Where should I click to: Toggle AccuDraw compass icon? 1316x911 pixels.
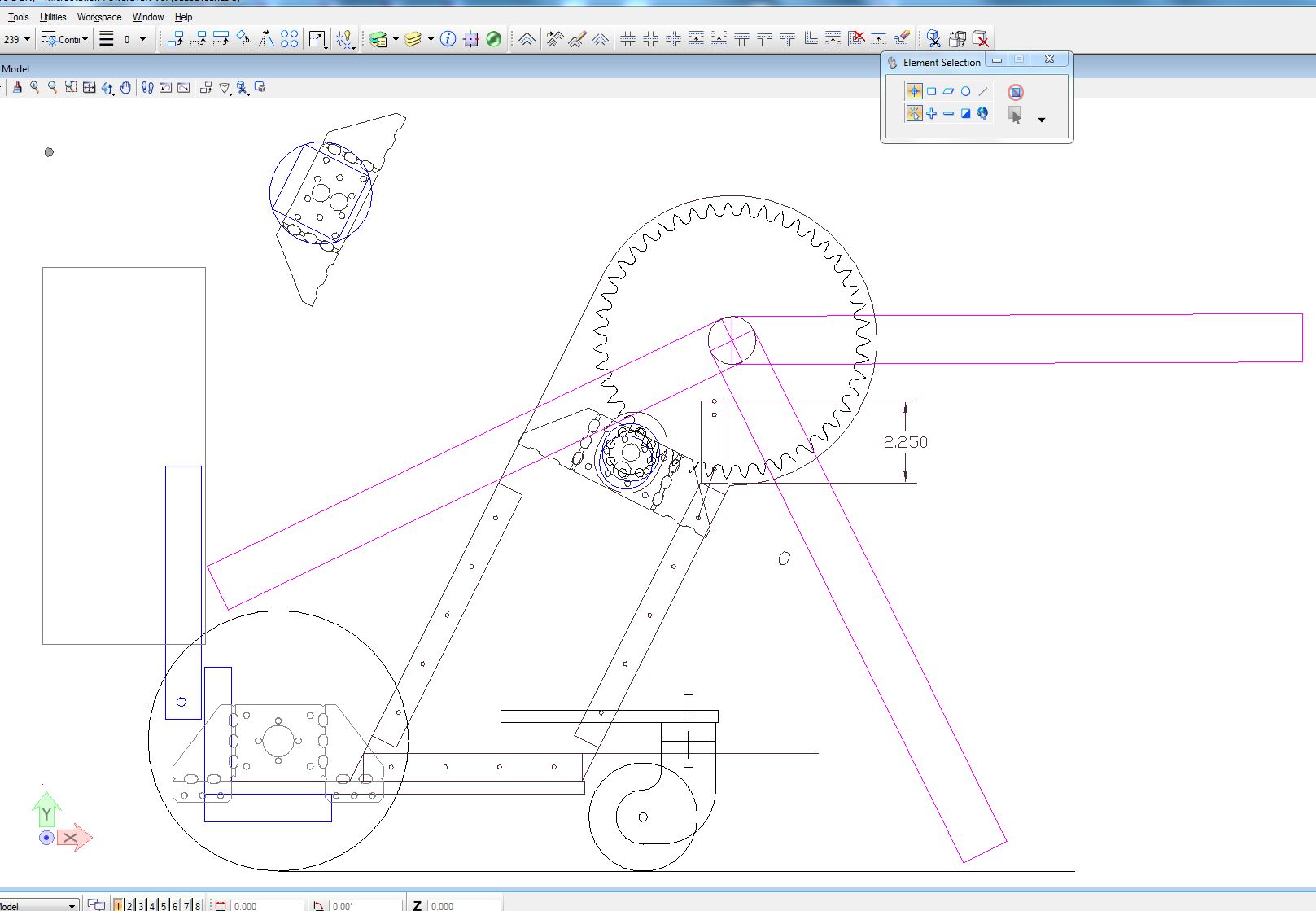[470, 39]
